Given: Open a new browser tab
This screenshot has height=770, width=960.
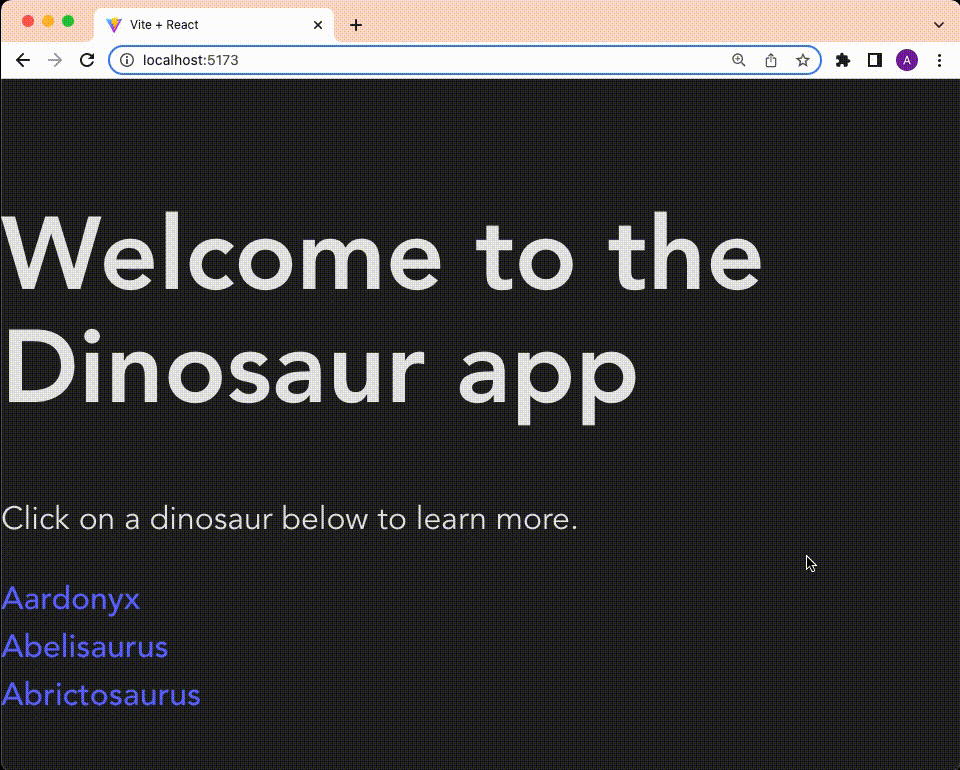Looking at the screenshot, I should [356, 24].
